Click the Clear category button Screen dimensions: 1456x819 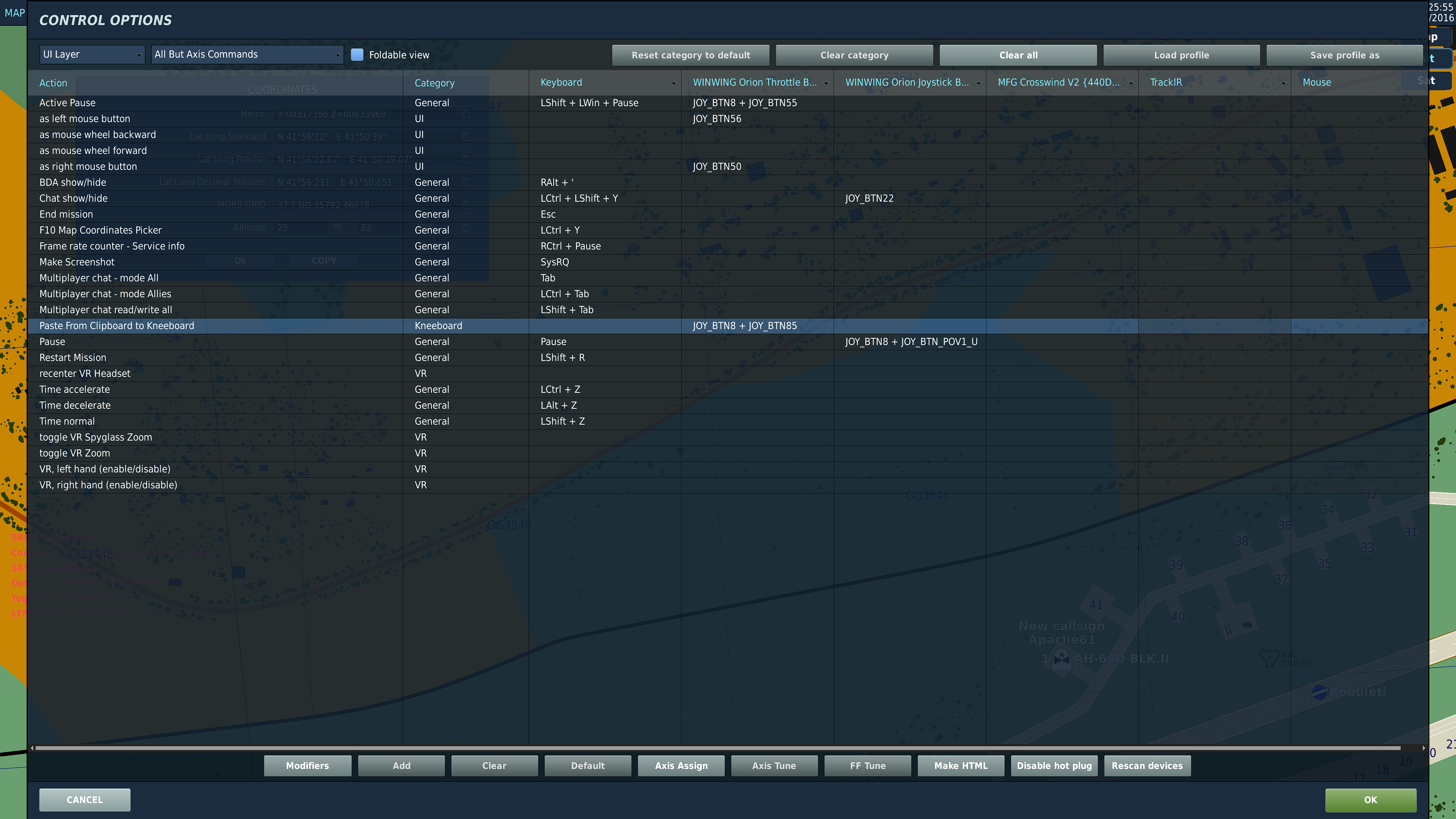click(854, 55)
